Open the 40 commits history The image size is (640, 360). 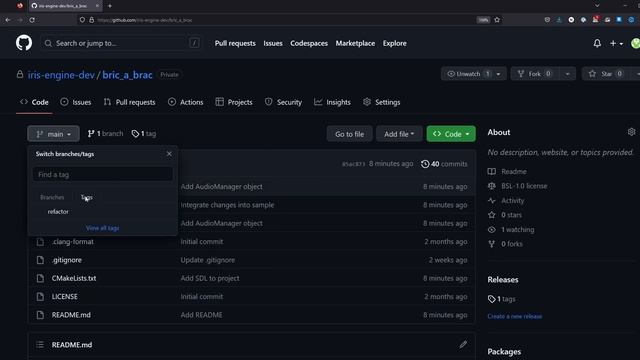tap(444, 164)
